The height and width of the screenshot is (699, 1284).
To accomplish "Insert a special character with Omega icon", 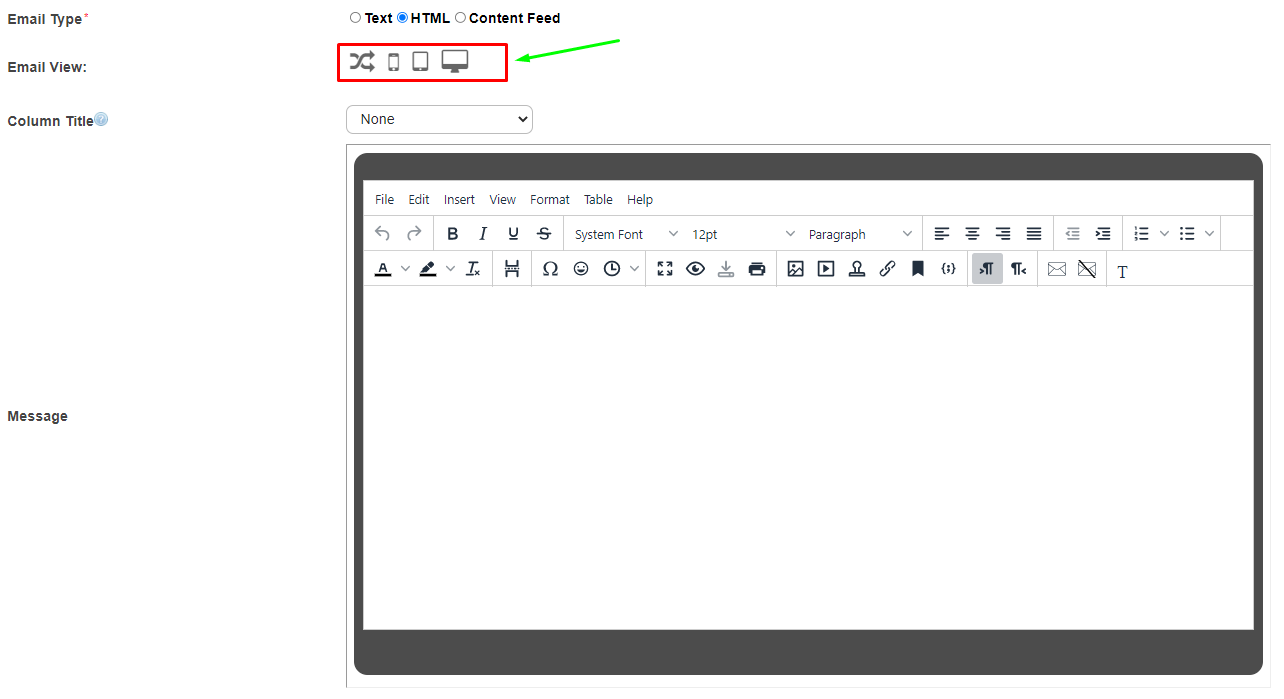I will [x=550, y=269].
